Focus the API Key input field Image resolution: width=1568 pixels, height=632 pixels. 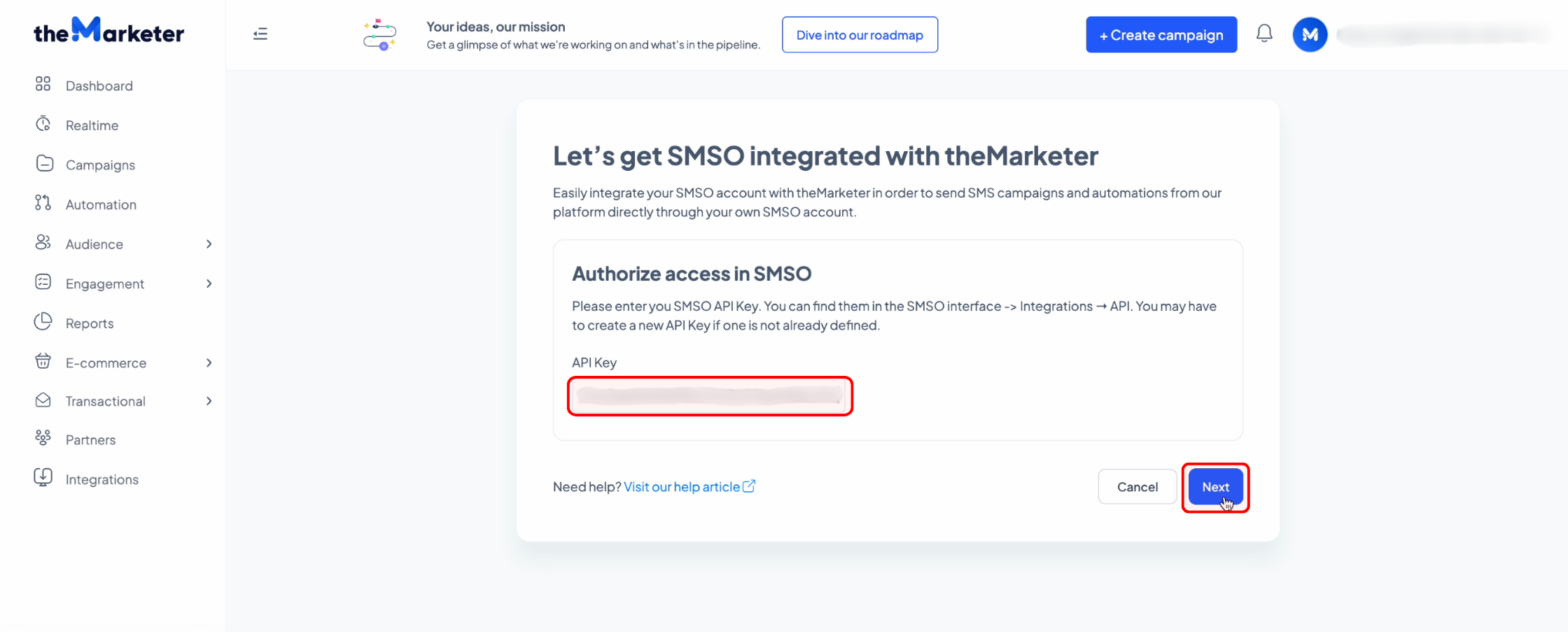(x=710, y=396)
